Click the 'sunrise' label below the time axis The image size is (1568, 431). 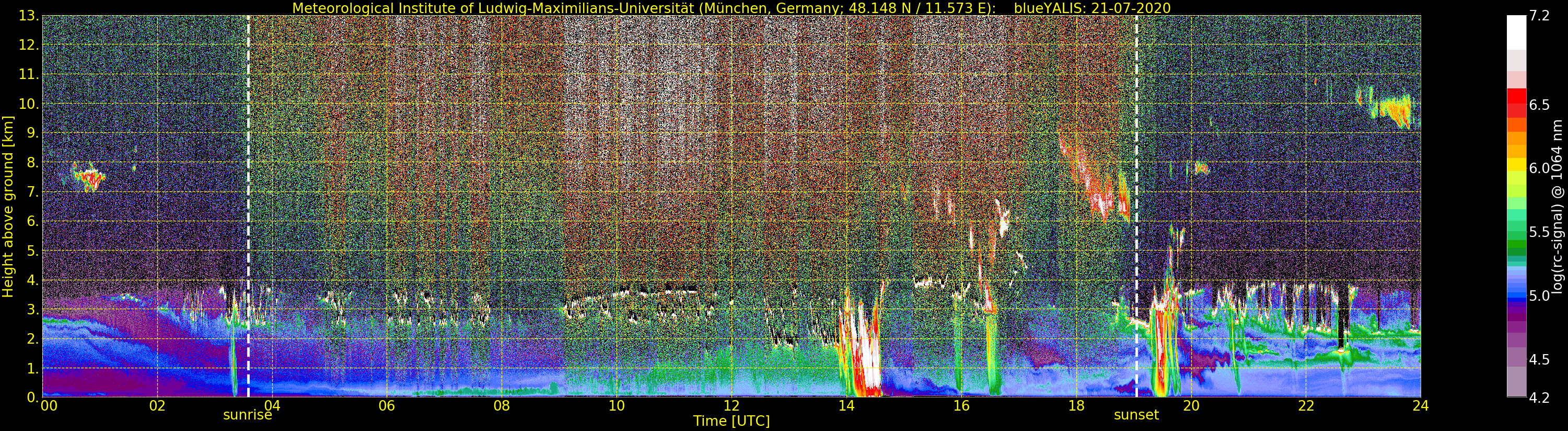[x=248, y=415]
